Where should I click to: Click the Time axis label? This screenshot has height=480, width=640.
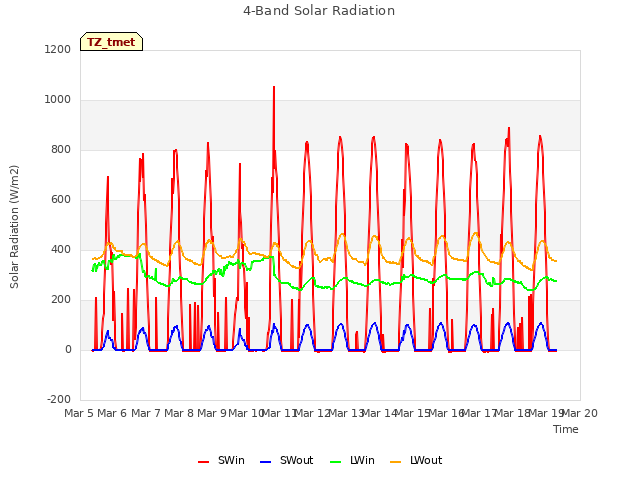coord(566,429)
